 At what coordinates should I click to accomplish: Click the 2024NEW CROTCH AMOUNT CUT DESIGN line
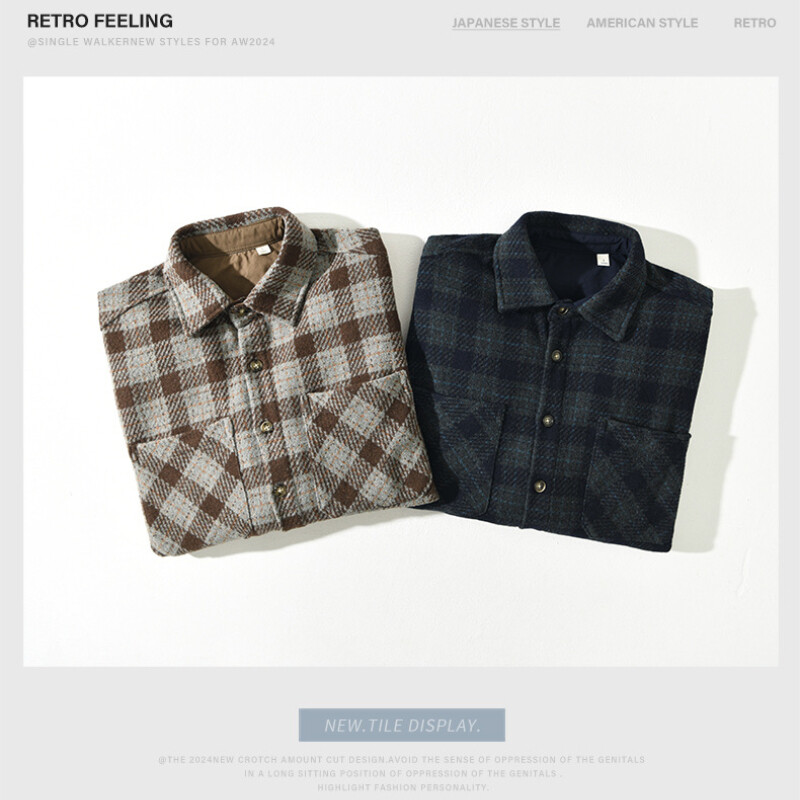[401, 760]
